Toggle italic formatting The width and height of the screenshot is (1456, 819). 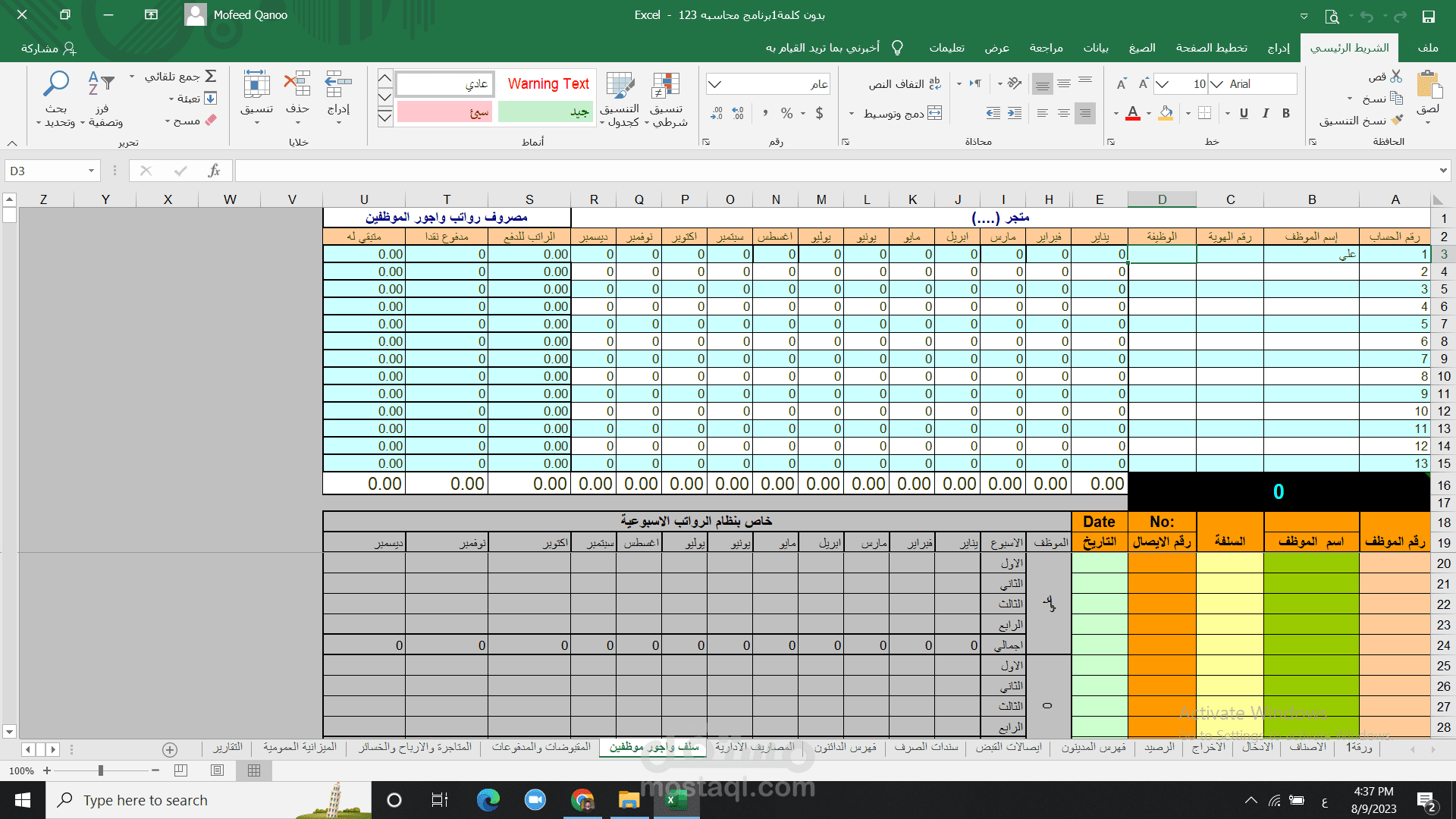coord(1265,114)
